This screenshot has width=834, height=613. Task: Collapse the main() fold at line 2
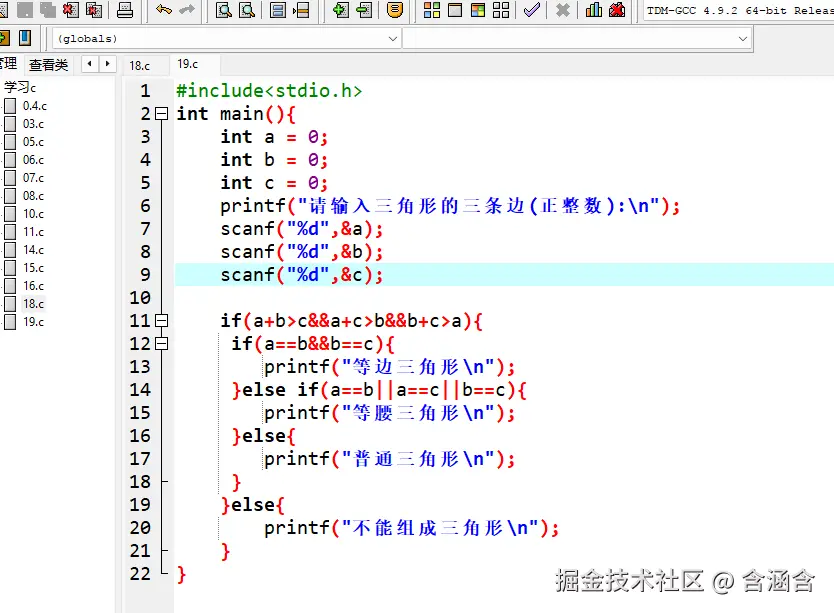[x=162, y=113]
